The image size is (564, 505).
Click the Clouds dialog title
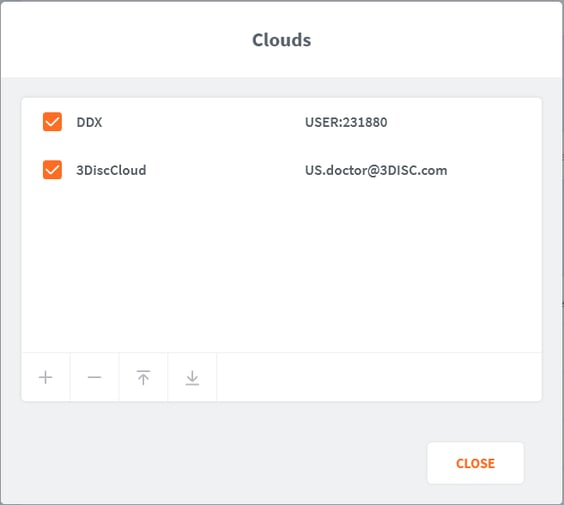click(x=282, y=40)
